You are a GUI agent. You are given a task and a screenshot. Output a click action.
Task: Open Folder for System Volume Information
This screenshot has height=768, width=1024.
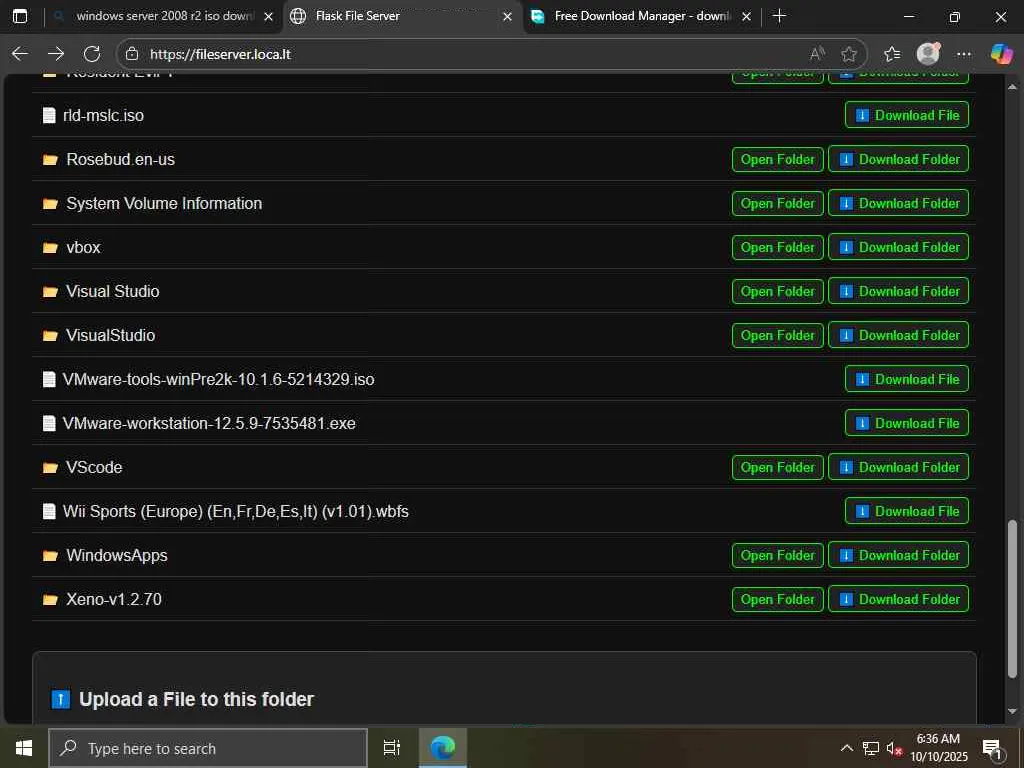pyautogui.click(x=777, y=203)
